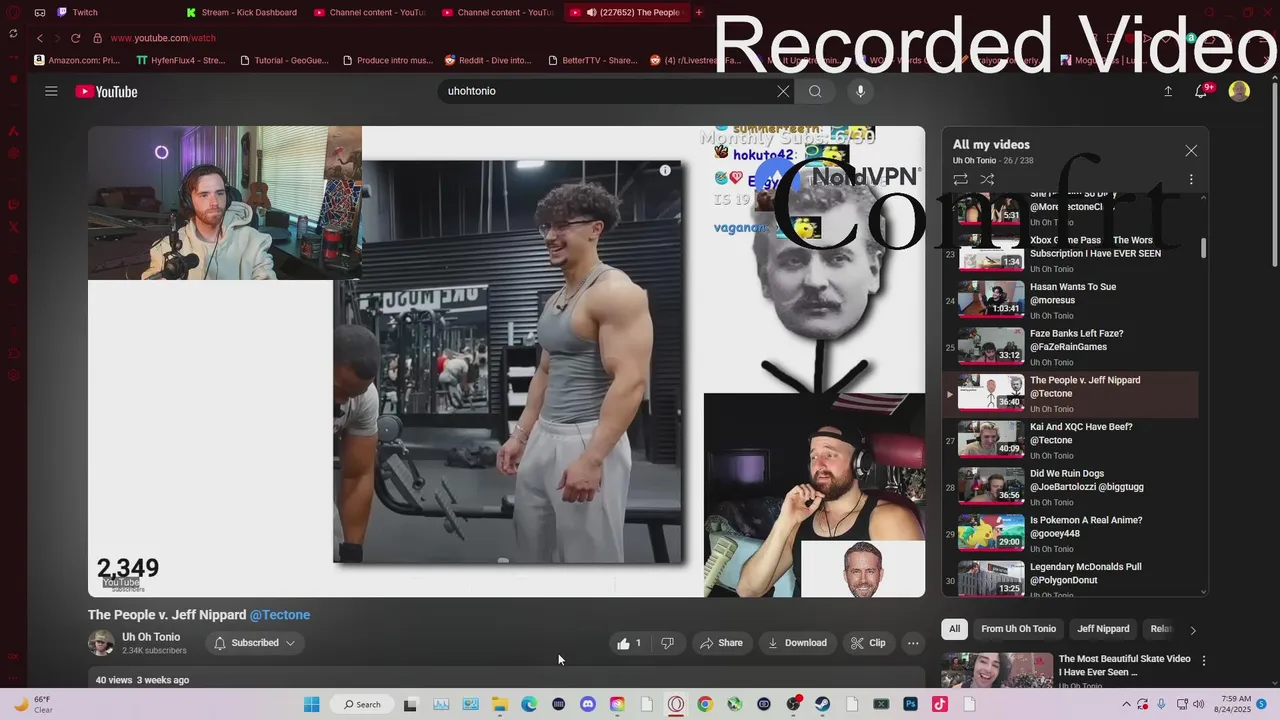Screen dimensions: 1280x720
Task: Select the Jeff Nippard chip
Action: point(1103,629)
